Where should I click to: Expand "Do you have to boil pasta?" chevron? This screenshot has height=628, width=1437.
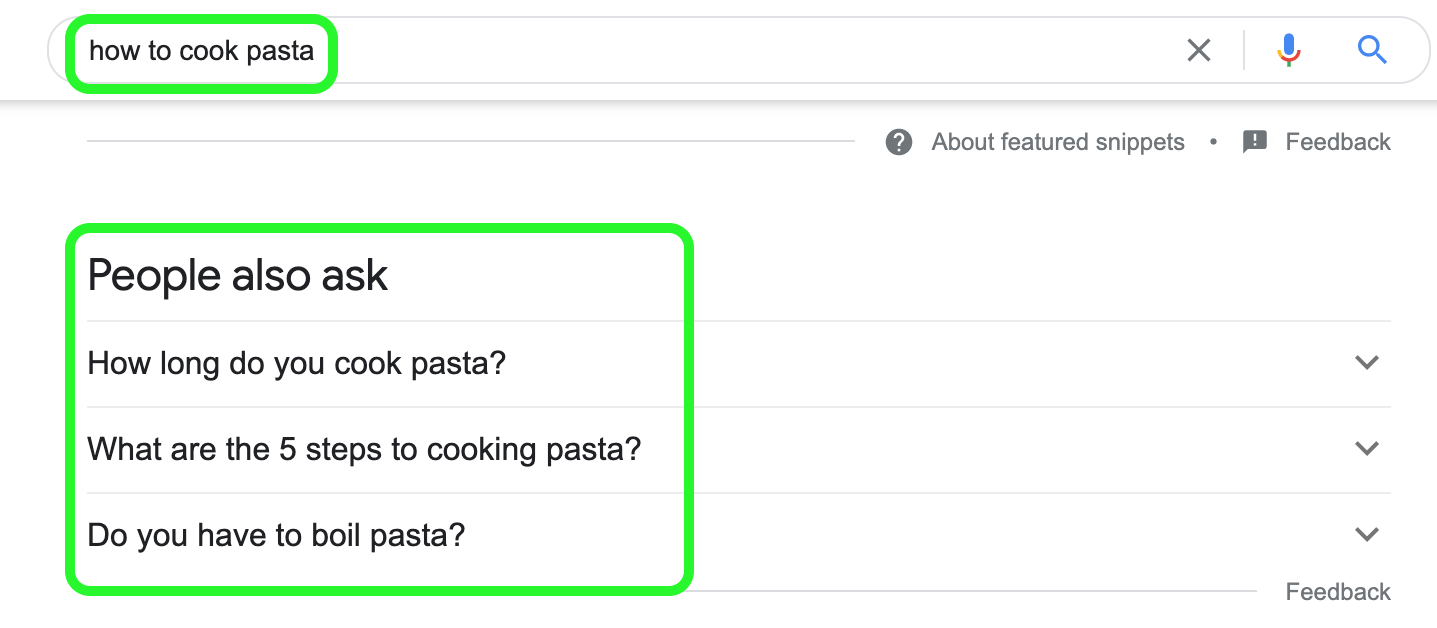coord(1366,535)
